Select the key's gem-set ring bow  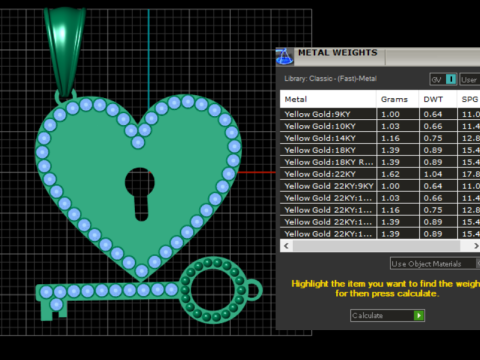coord(212,289)
